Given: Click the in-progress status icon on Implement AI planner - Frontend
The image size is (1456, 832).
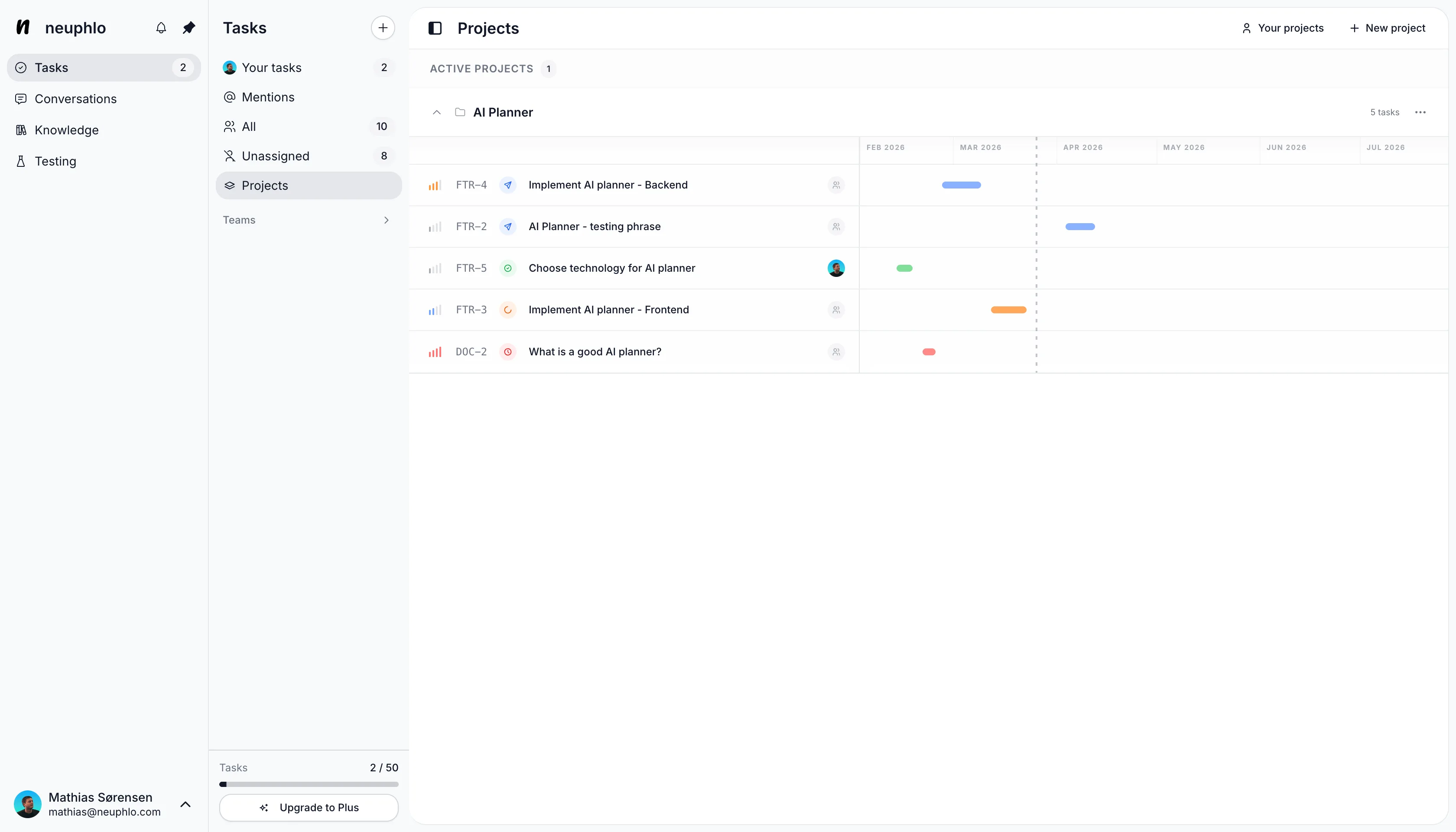Looking at the screenshot, I should coord(507,310).
